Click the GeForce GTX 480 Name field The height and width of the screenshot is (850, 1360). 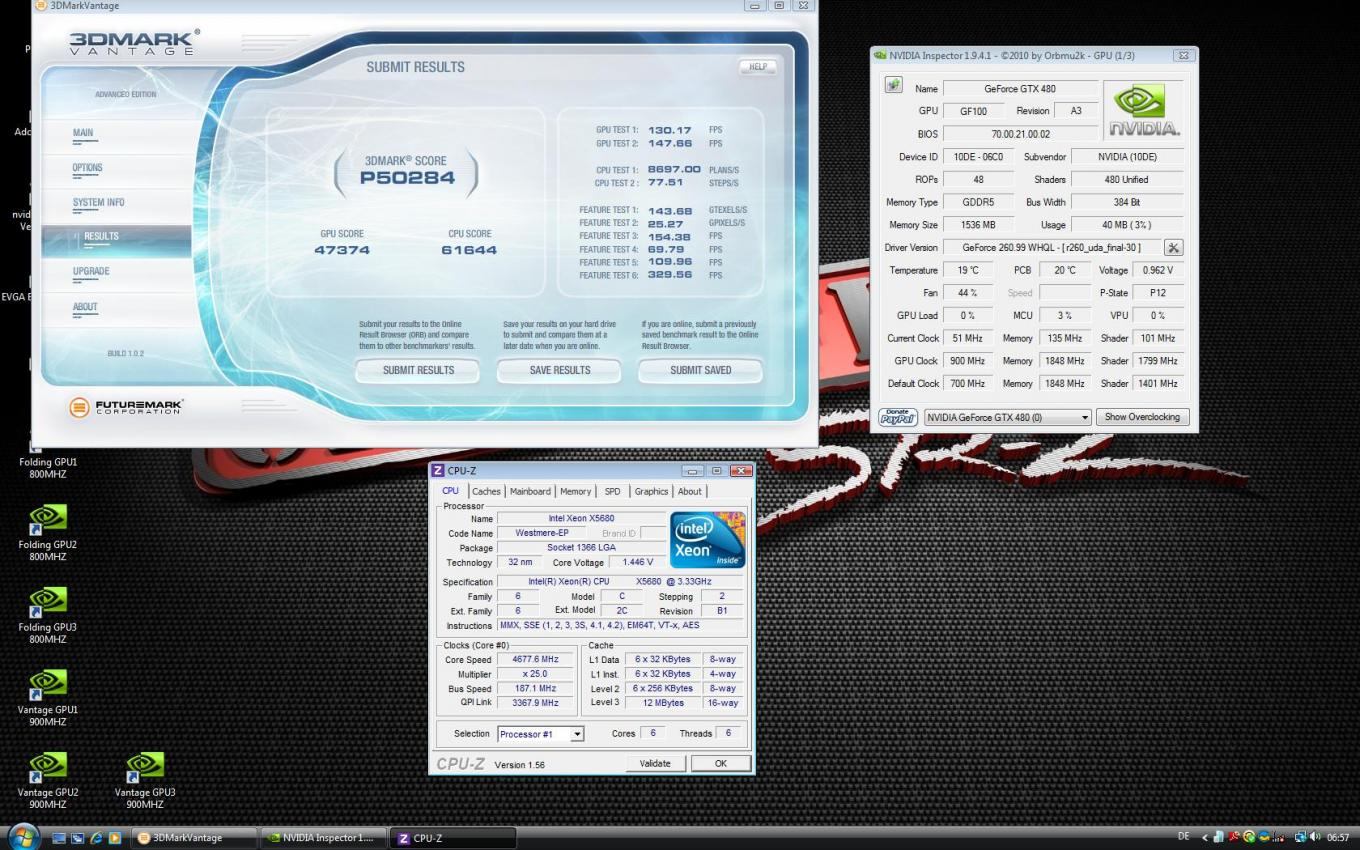1020,89
